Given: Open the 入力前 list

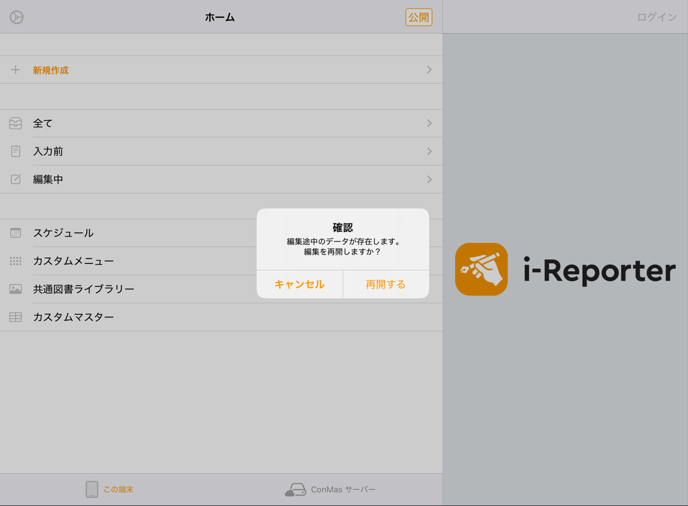Looking at the screenshot, I should [221, 151].
